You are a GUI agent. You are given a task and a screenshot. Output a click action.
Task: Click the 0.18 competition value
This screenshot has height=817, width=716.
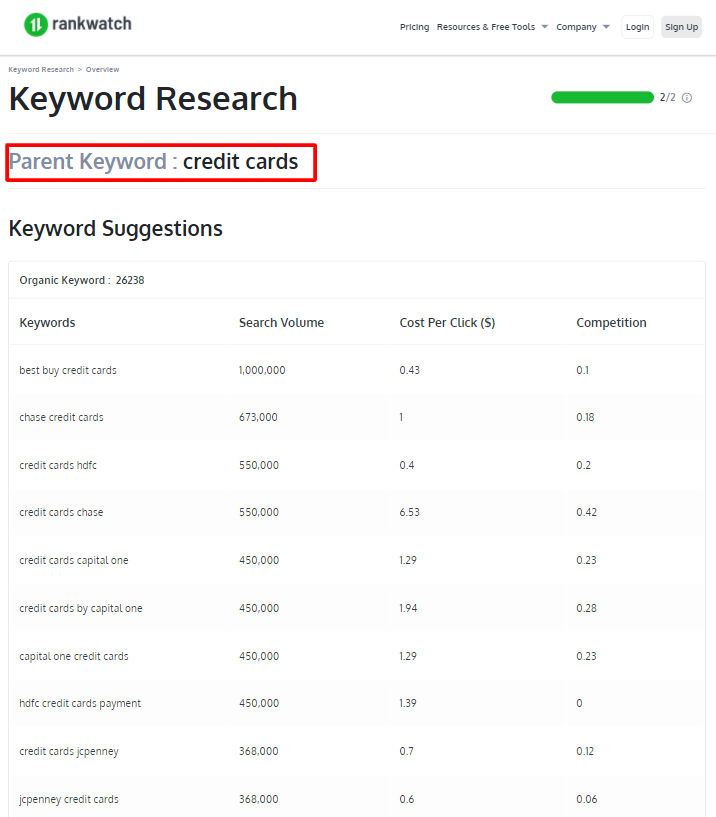(x=585, y=417)
